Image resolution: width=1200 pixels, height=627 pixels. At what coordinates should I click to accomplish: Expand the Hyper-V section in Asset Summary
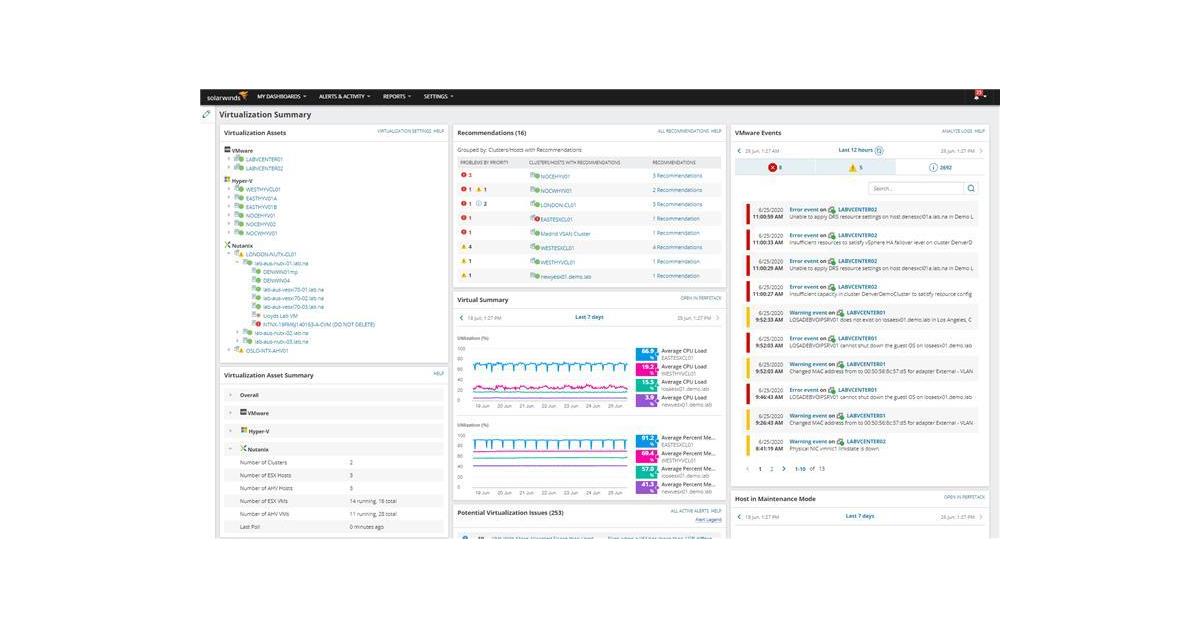click(231, 431)
